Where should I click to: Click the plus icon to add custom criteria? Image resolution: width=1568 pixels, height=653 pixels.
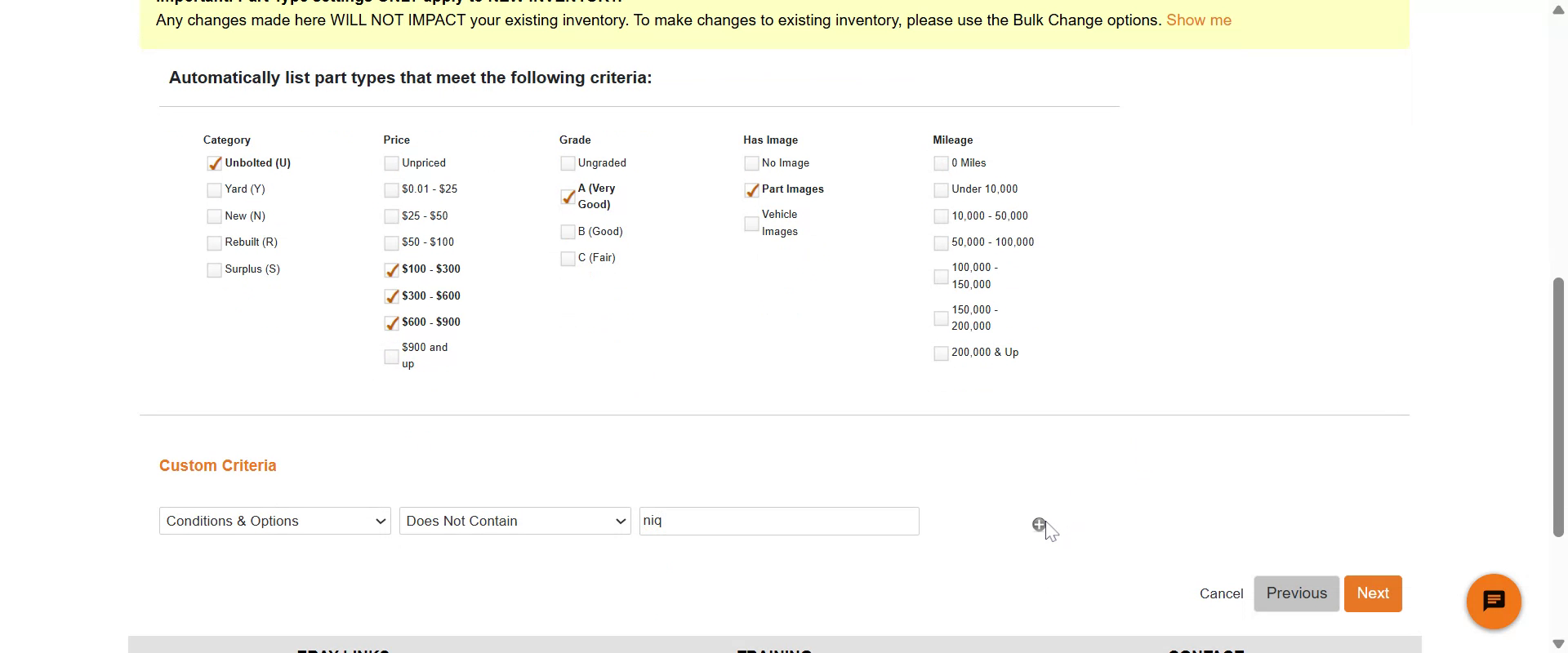[1038, 524]
